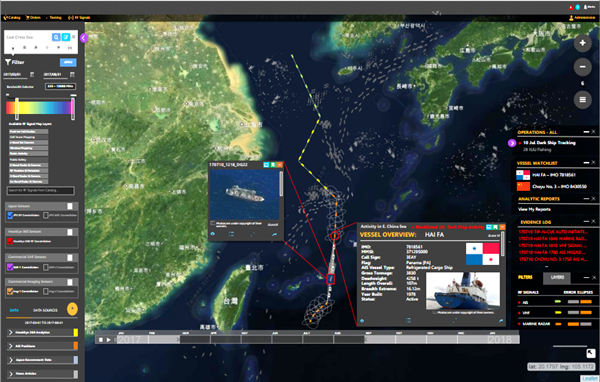600x382 pixels.
Task: Click the timeline play button
Action: pos(109,340)
